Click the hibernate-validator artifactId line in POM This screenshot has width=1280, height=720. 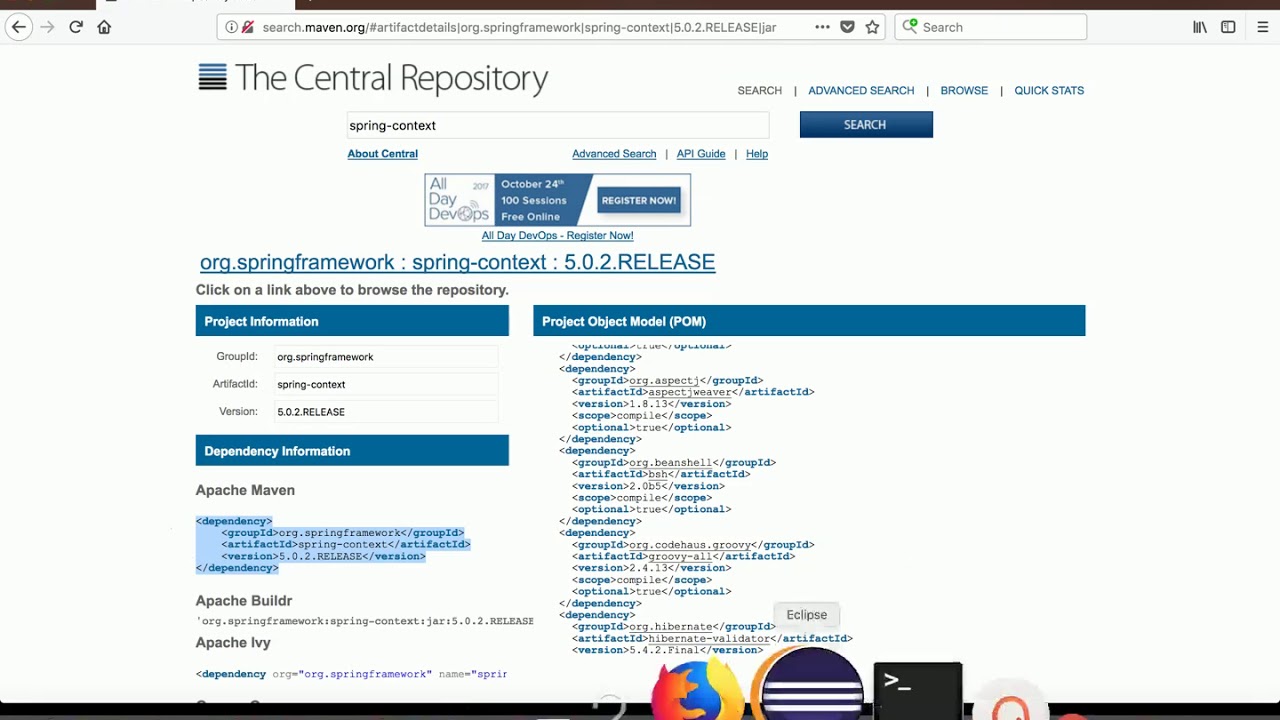click(x=712, y=638)
